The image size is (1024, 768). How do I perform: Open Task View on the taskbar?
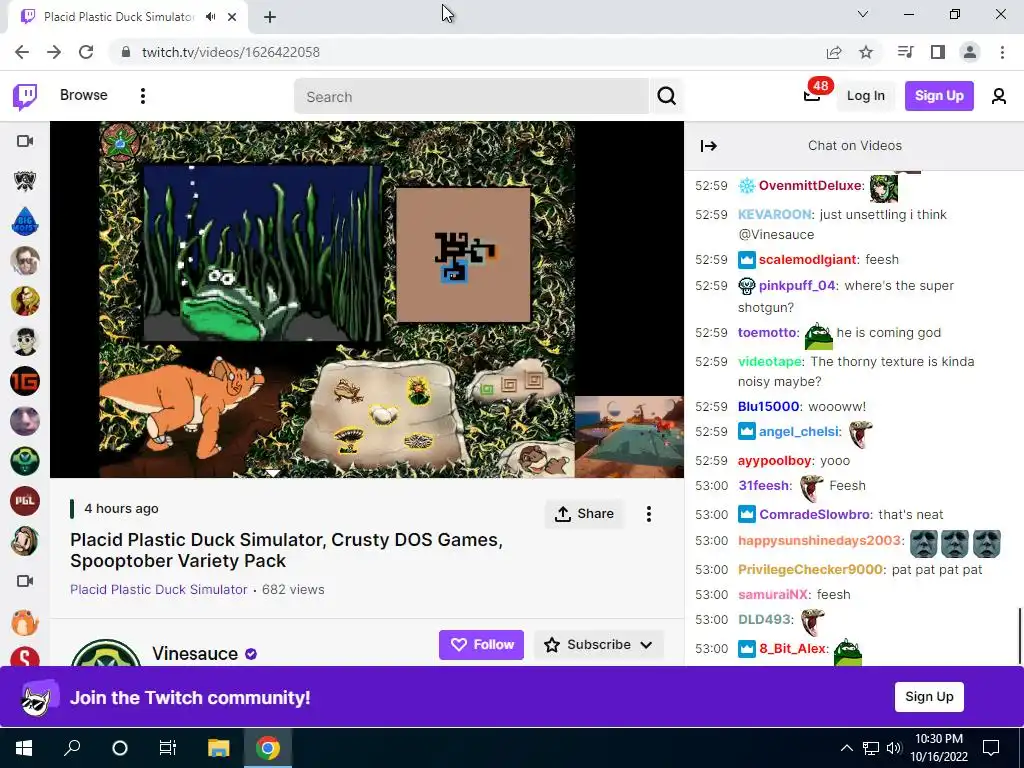click(x=168, y=748)
